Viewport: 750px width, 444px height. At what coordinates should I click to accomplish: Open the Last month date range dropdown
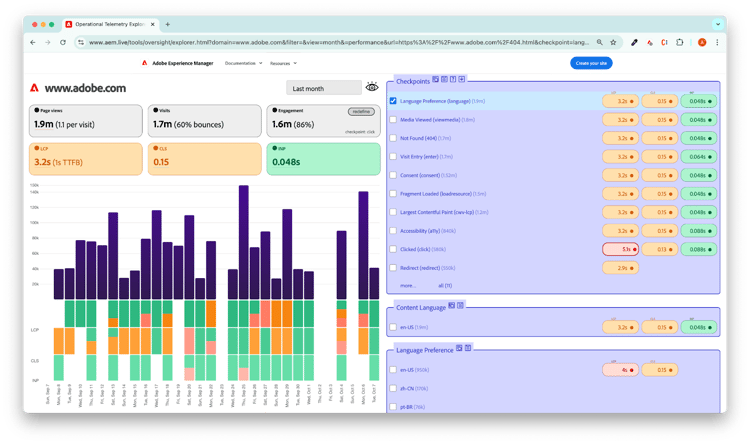323,88
